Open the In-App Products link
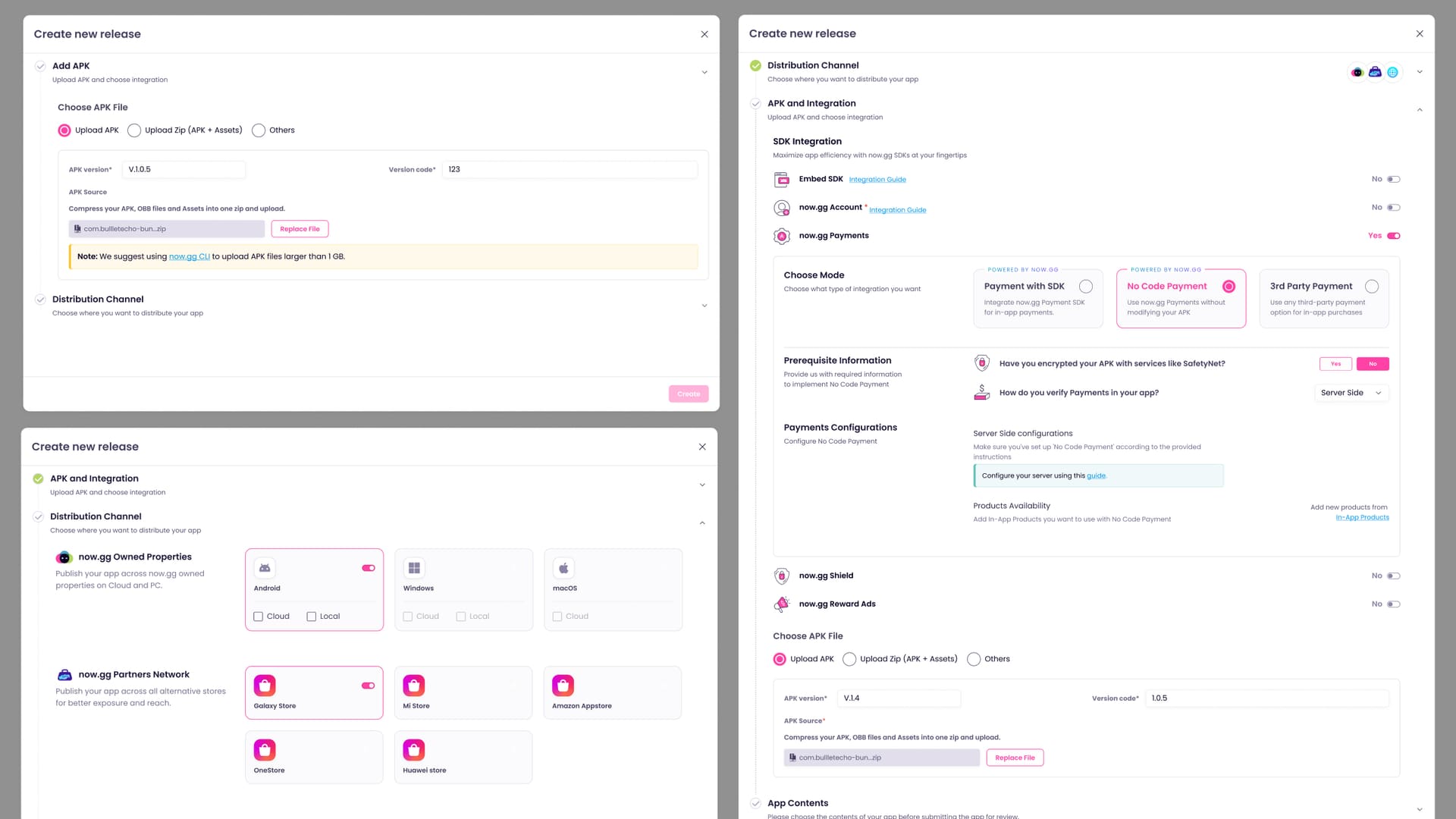Image resolution: width=1456 pixels, height=819 pixels. (1362, 518)
